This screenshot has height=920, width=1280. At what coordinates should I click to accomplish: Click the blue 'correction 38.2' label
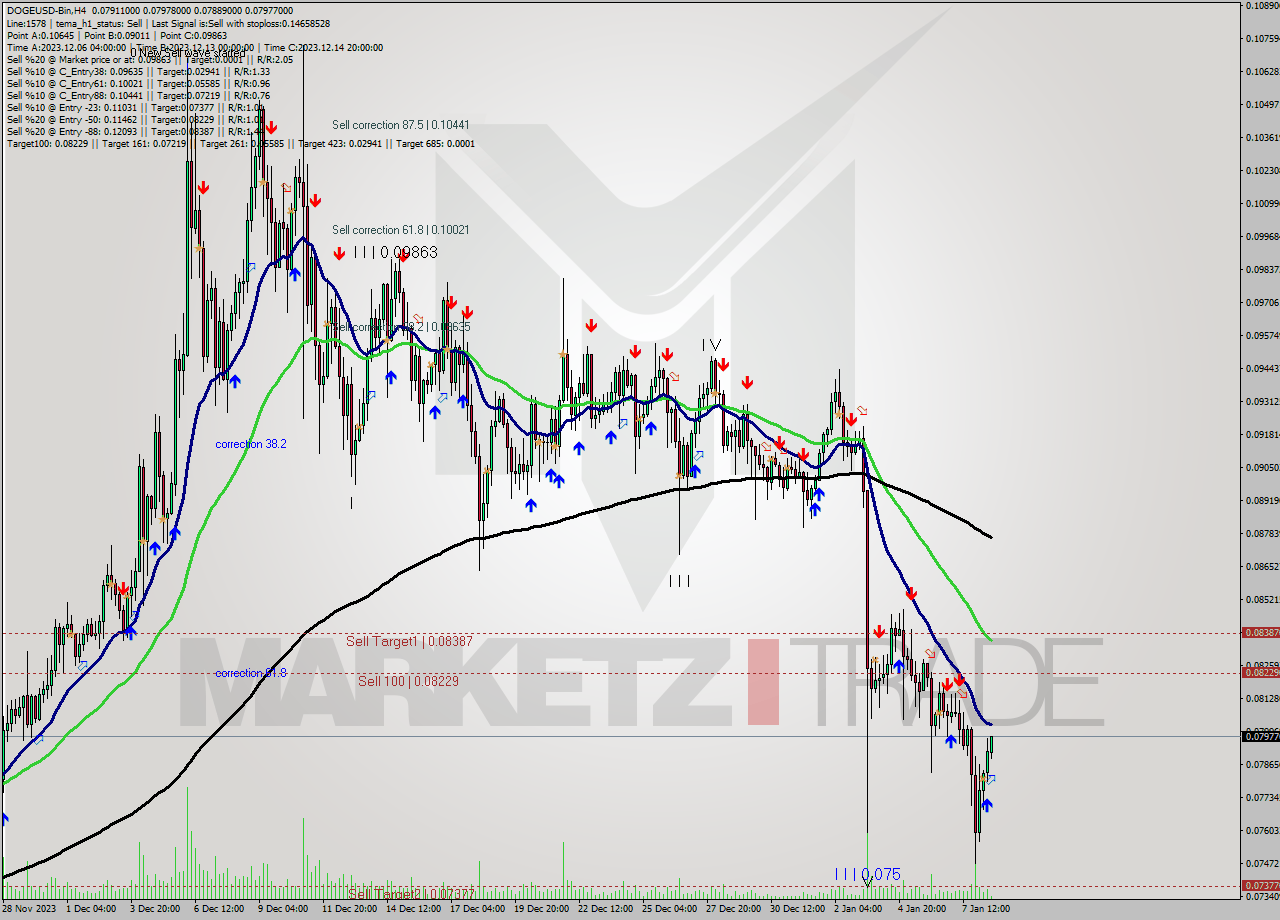[251, 444]
